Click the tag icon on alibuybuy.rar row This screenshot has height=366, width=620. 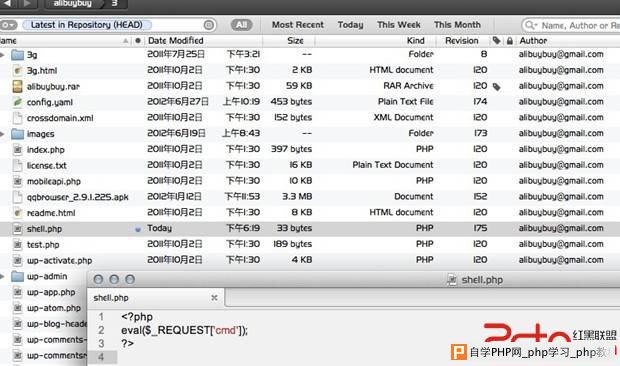tap(497, 87)
